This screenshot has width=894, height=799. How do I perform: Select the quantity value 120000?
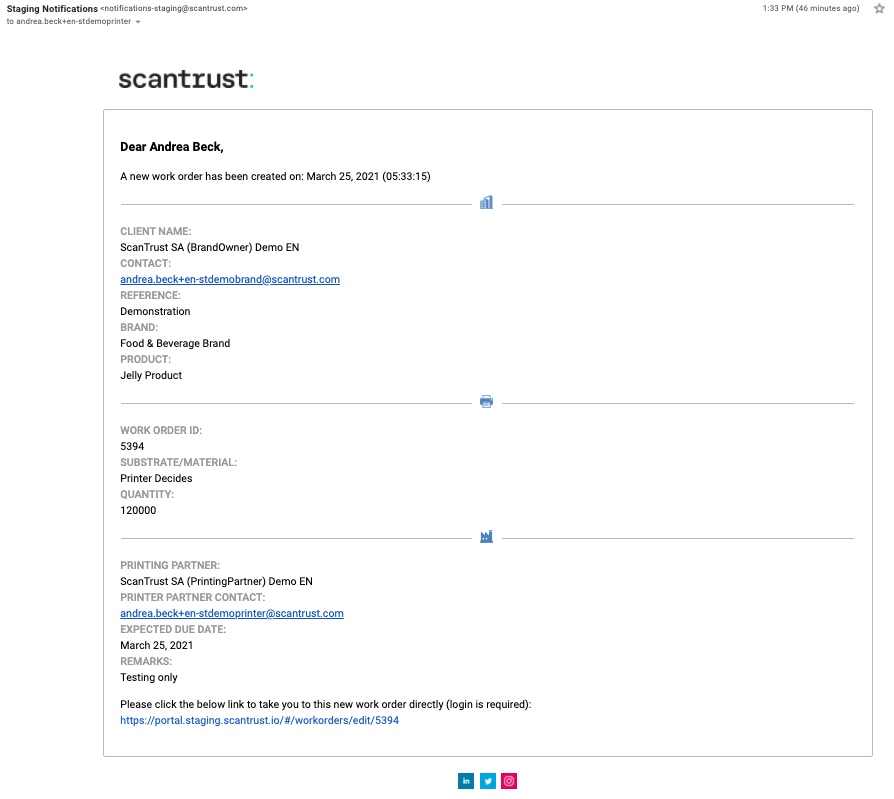[x=138, y=511]
